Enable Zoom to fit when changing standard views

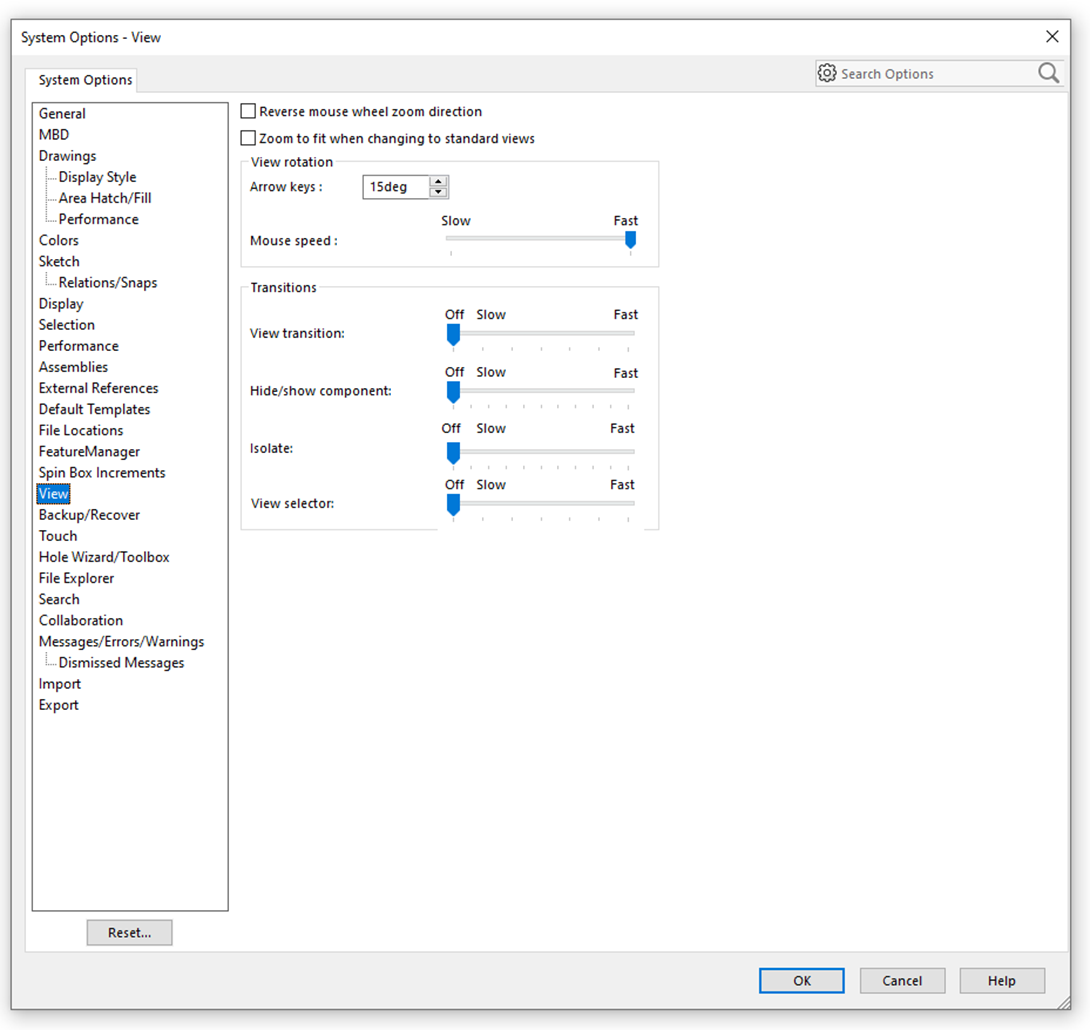coord(247,138)
